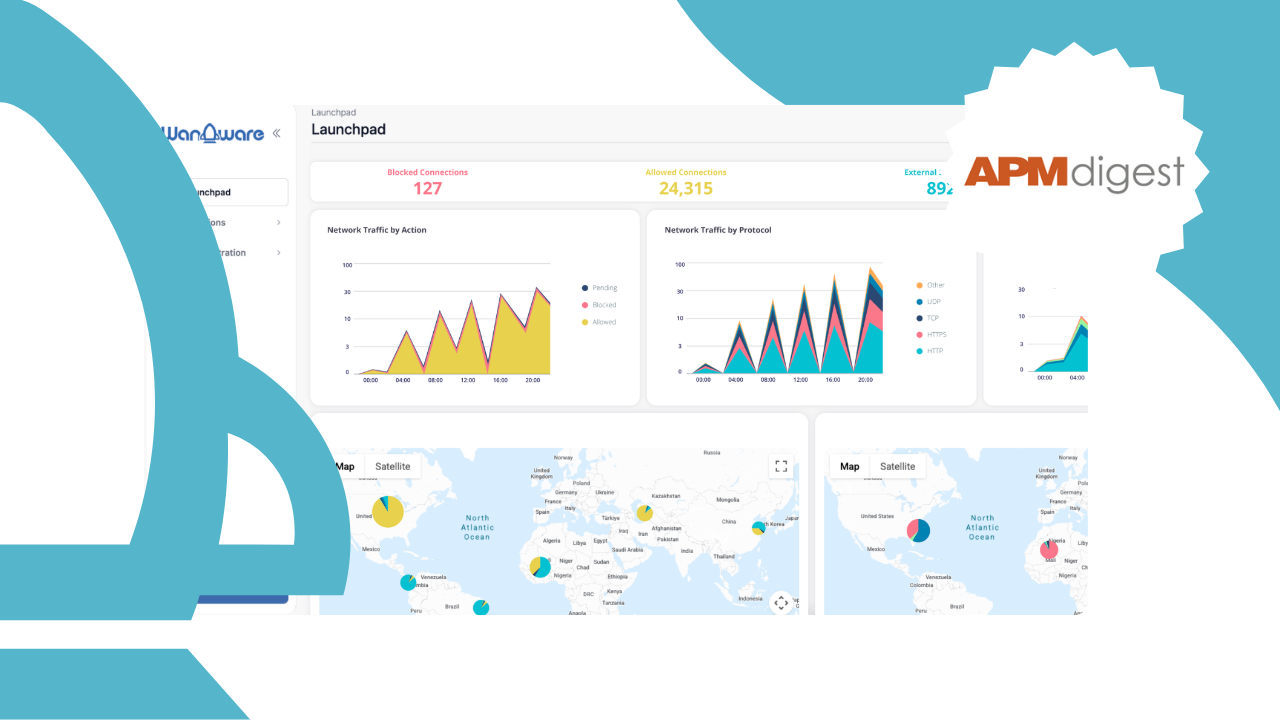This screenshot has height=720, width=1280.
Task: Click the pink pie marker on the second map
Action: [x=1050, y=548]
